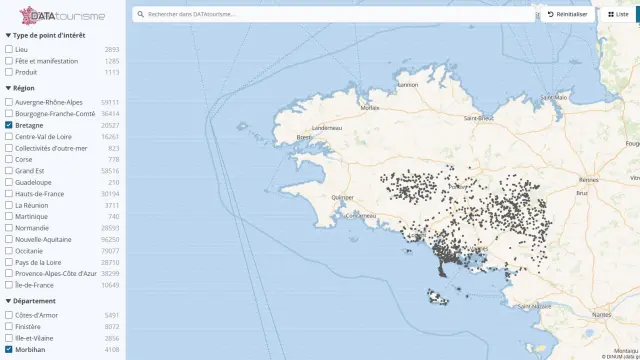640x360 pixels.
Task: Enable Nouvelle-Aquitaine region filter
Action: point(9,239)
